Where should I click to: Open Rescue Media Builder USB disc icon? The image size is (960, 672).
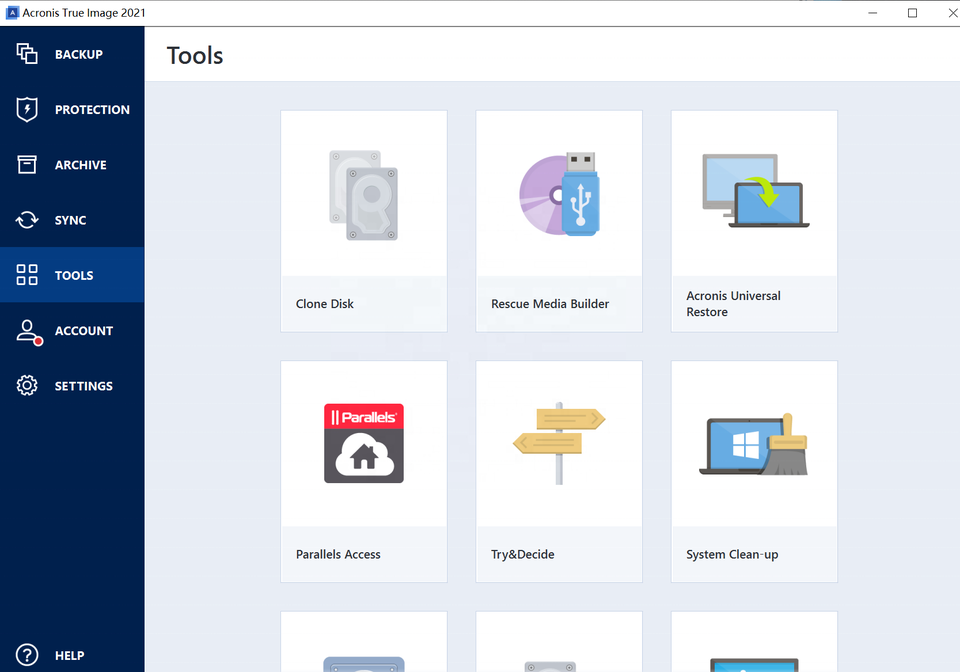click(559, 194)
